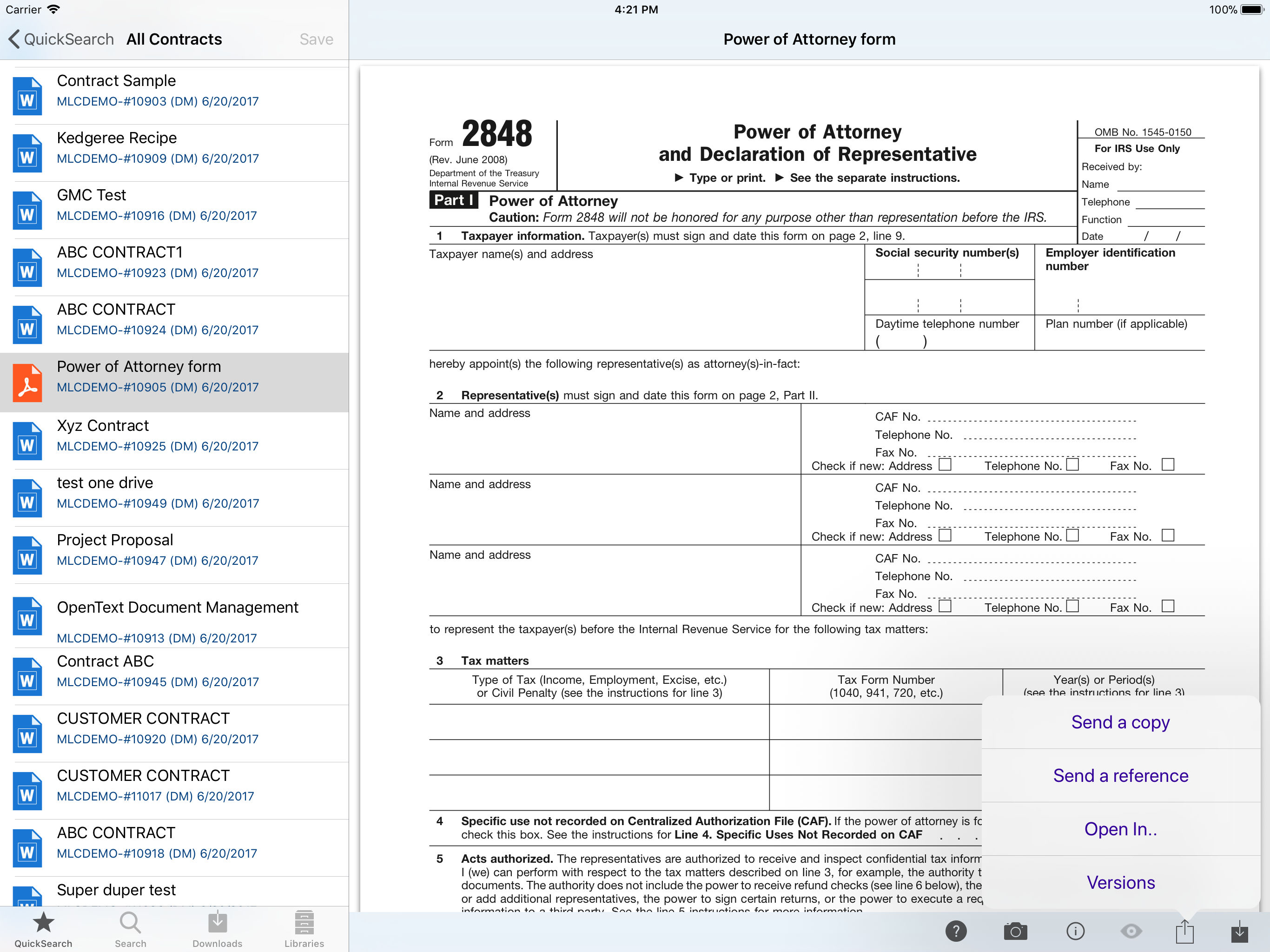Check Address box for first representative
Viewport: 1270px width, 952px height.
[945, 464]
